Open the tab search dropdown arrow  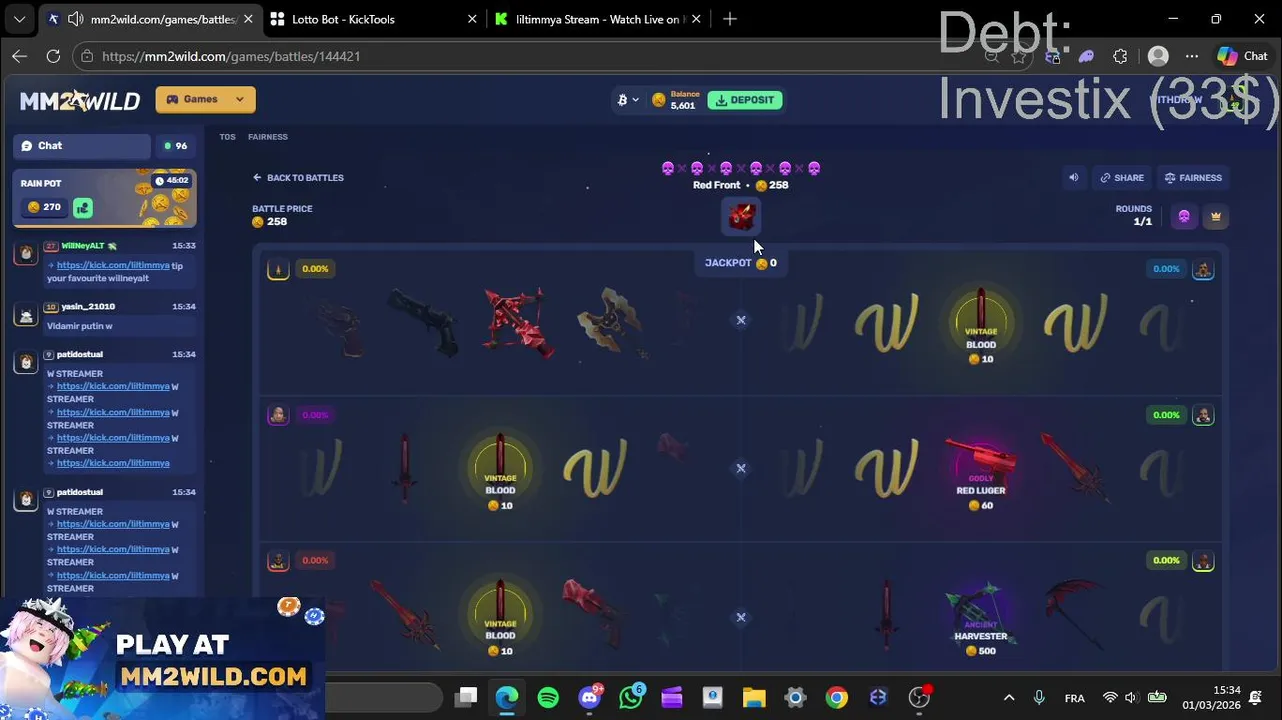[19, 19]
